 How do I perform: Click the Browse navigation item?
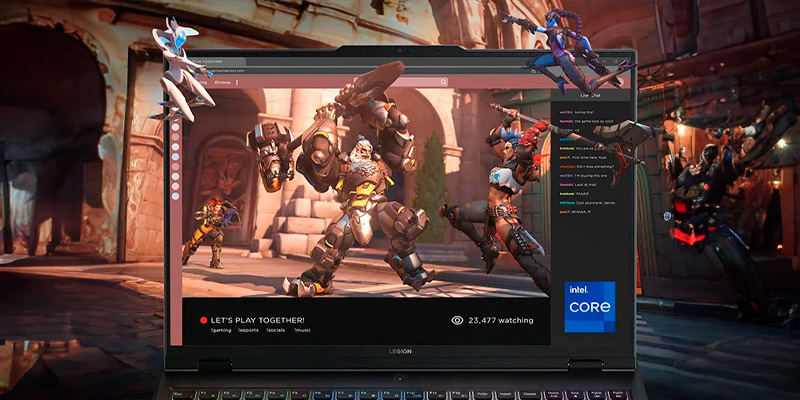coord(222,82)
